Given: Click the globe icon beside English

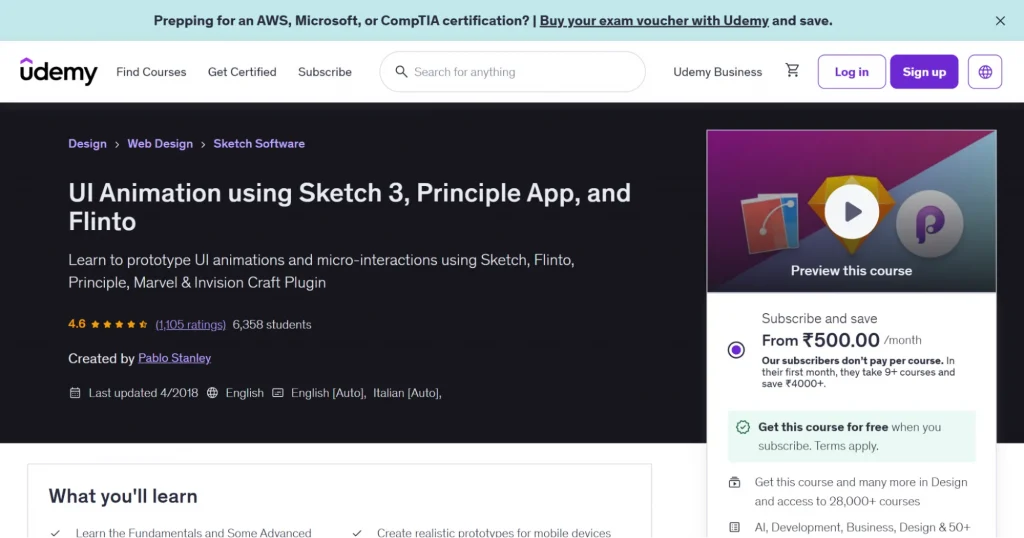Looking at the screenshot, I should coord(212,393).
